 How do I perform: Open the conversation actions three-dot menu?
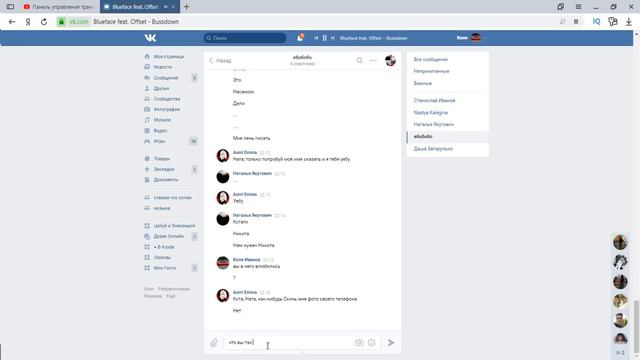(x=373, y=60)
